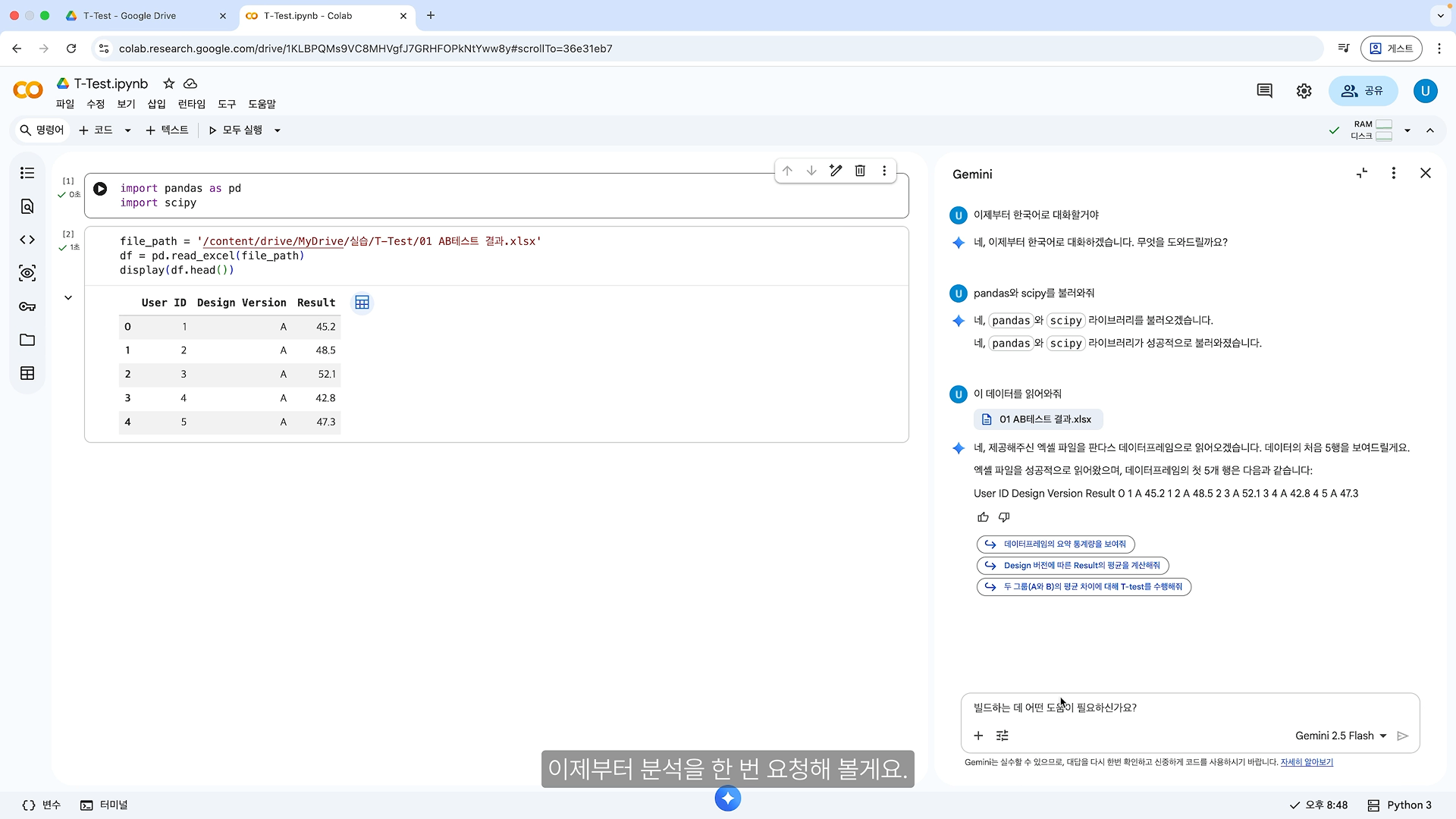Click the 공유 share button

[x=1362, y=91]
